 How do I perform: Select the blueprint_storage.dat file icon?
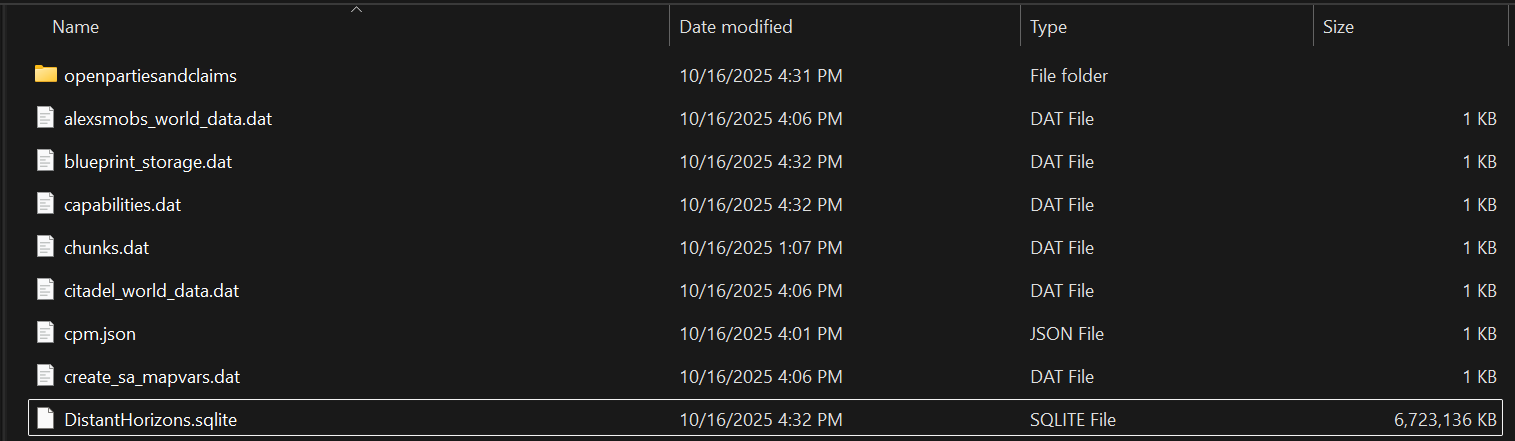click(x=45, y=161)
